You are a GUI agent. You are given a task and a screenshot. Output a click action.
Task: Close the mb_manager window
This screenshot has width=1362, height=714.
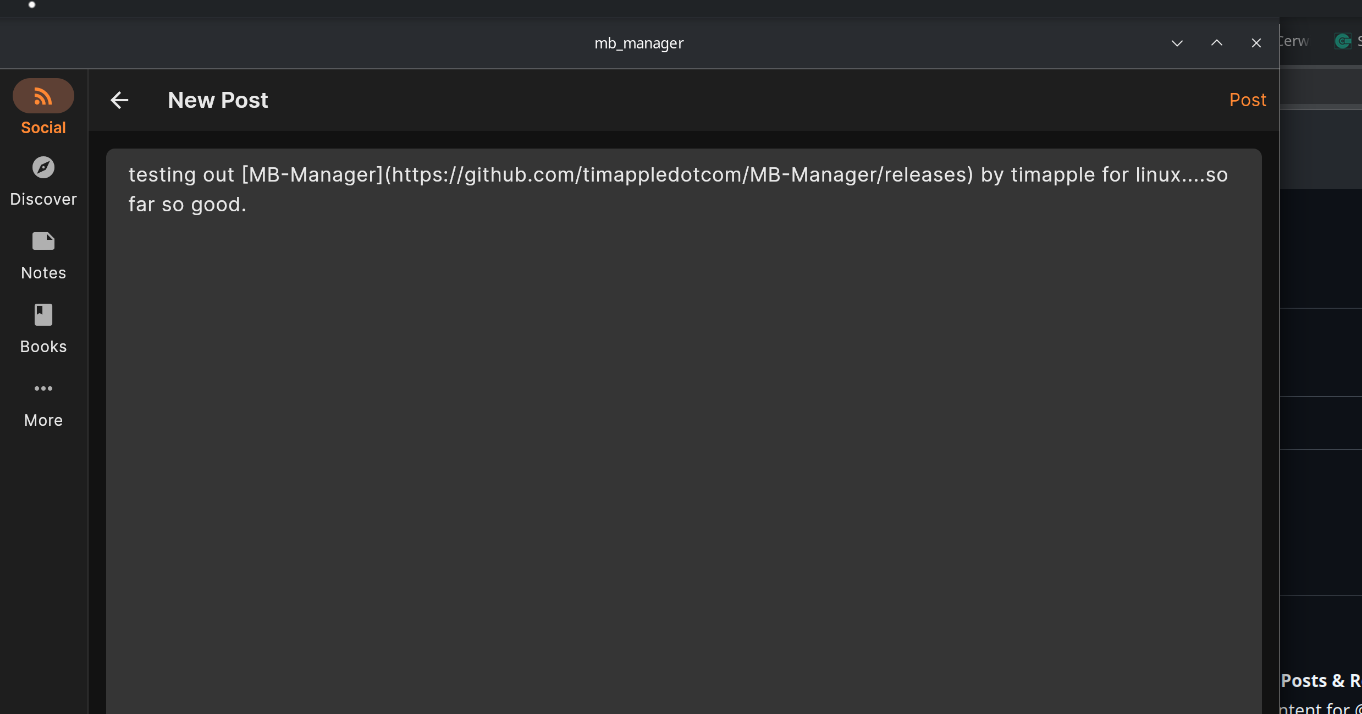[1256, 43]
